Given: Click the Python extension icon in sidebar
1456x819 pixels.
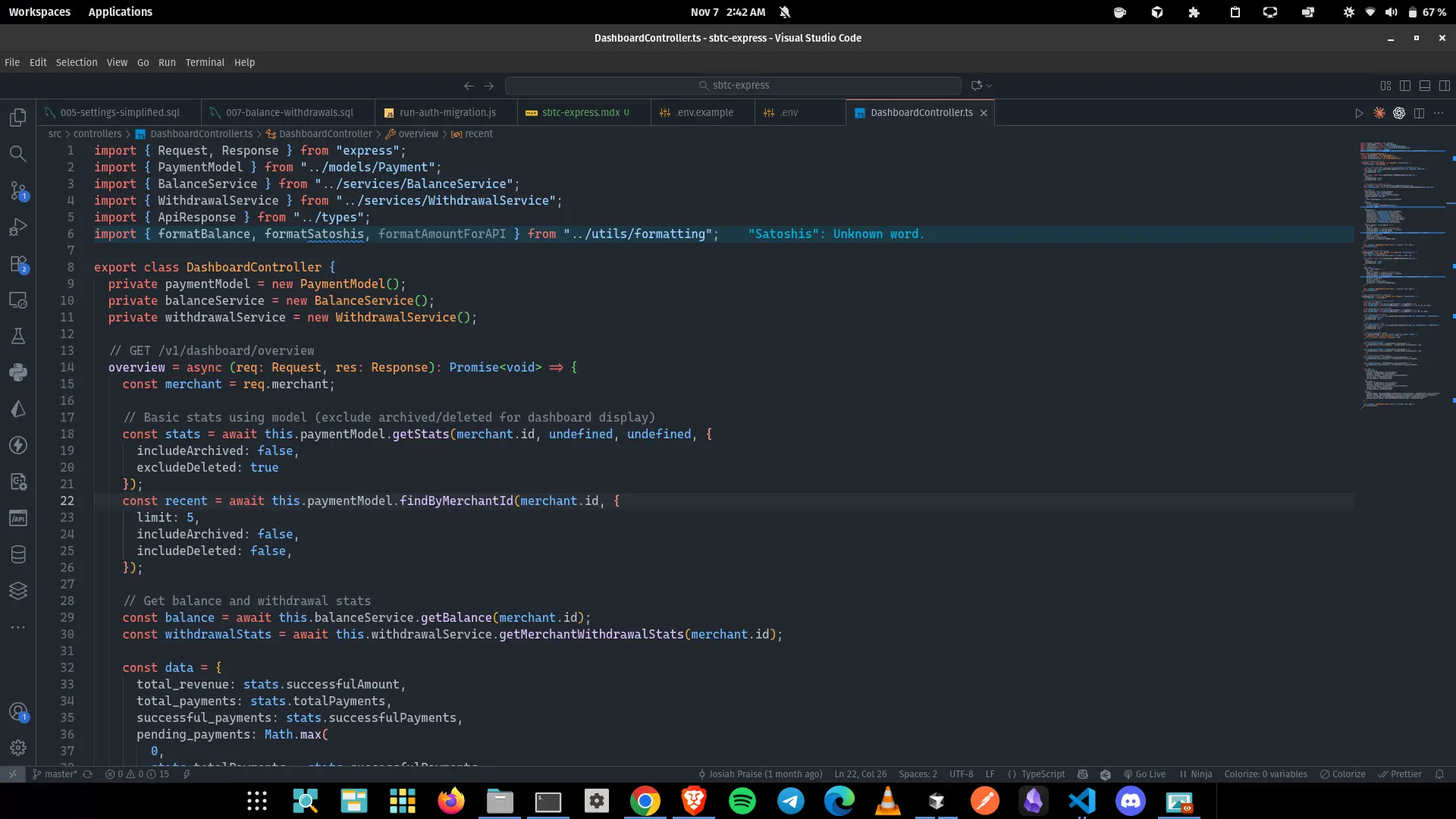Looking at the screenshot, I should coord(18,372).
